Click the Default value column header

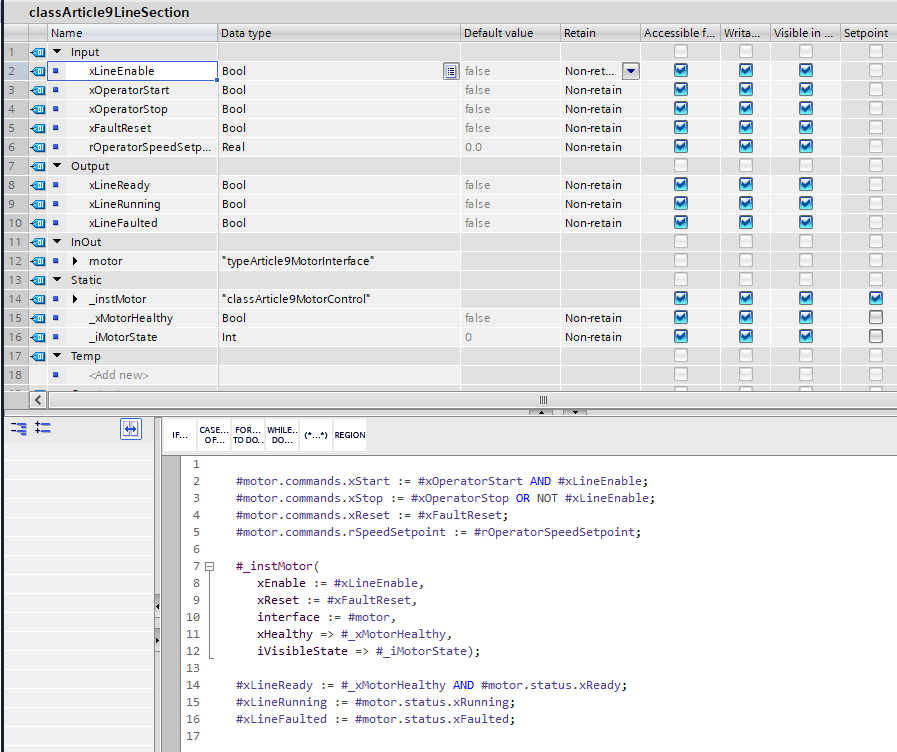[510, 33]
